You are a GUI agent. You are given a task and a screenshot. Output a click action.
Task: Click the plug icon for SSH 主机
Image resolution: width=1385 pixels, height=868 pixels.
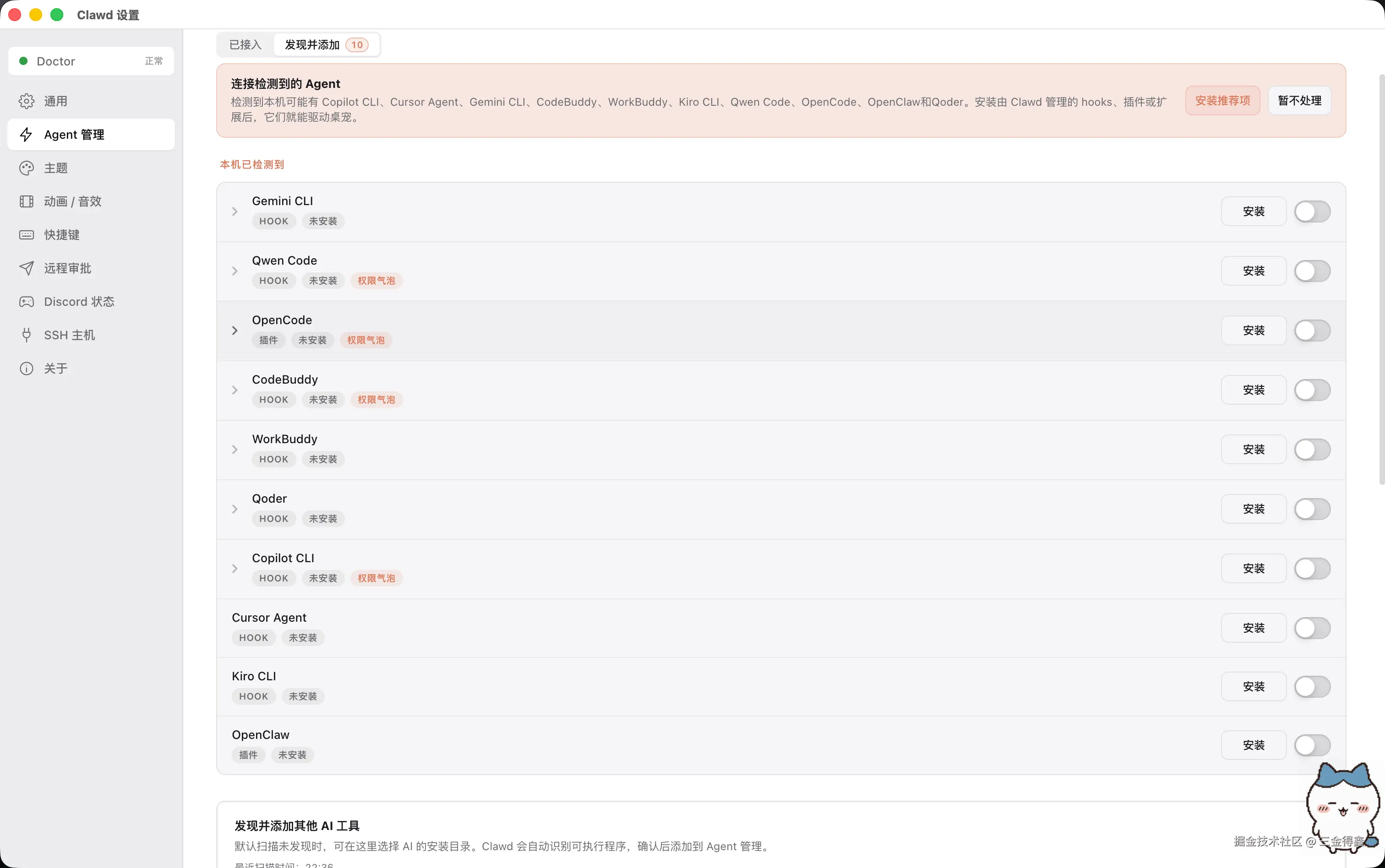pyautogui.click(x=27, y=335)
